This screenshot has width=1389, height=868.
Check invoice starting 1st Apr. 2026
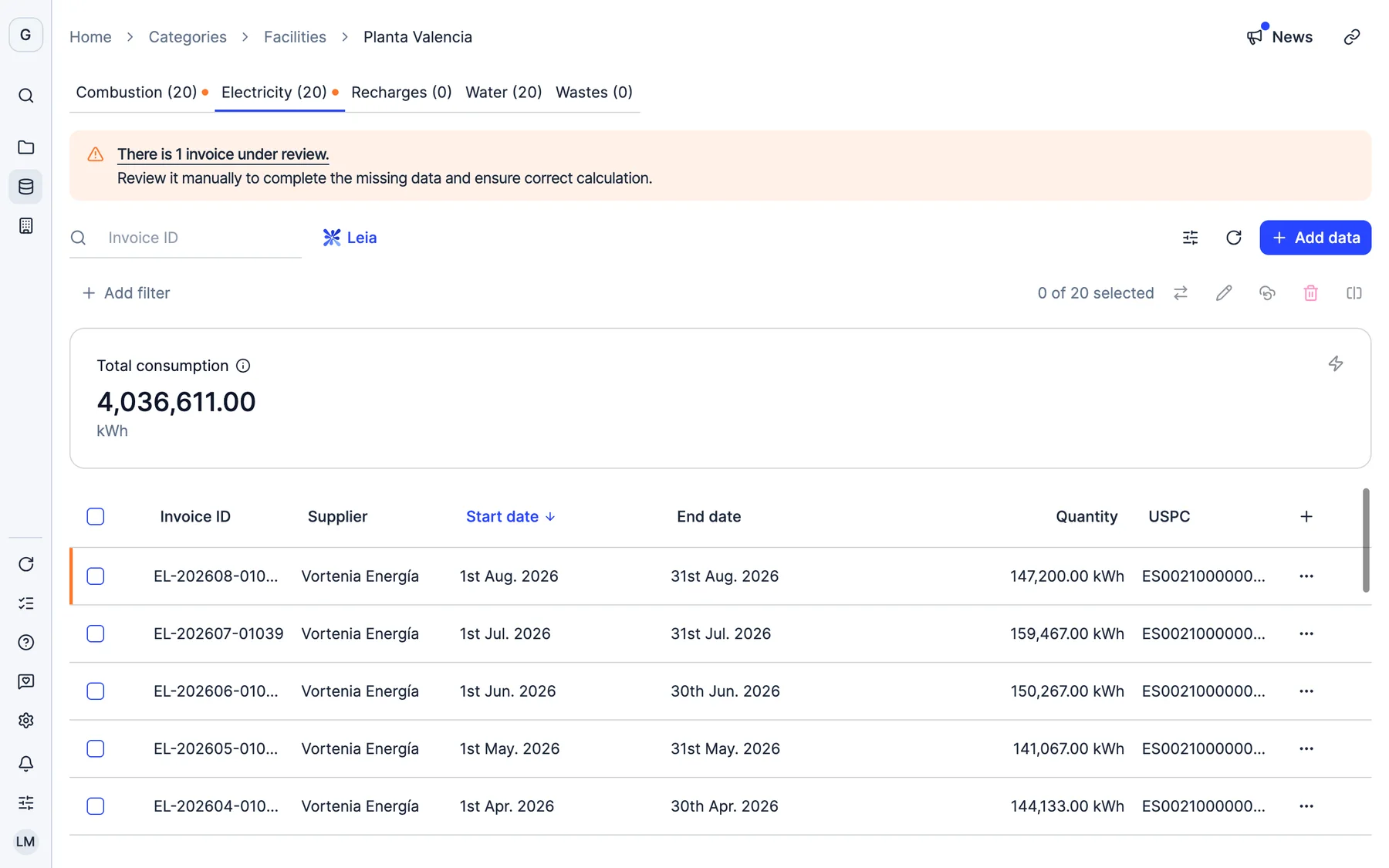pos(96,806)
